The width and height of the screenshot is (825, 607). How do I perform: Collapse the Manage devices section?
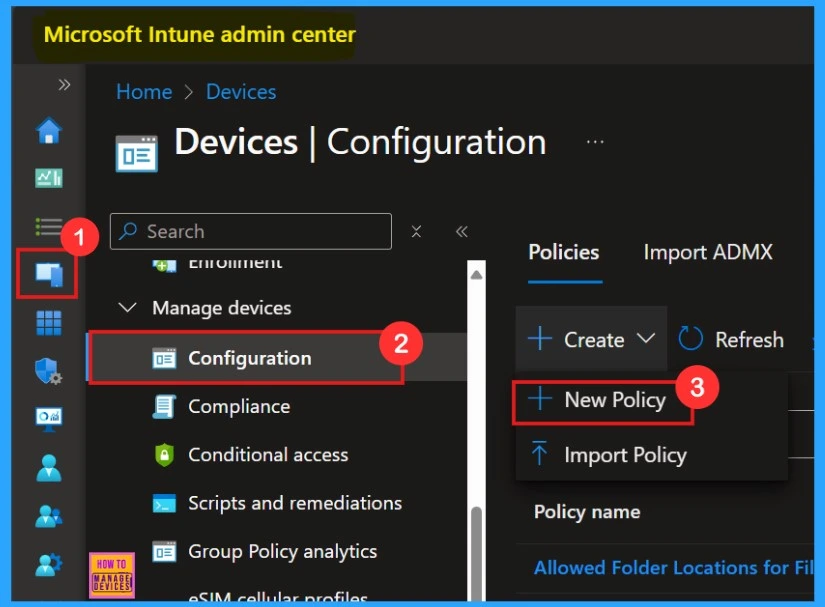[x=128, y=307]
